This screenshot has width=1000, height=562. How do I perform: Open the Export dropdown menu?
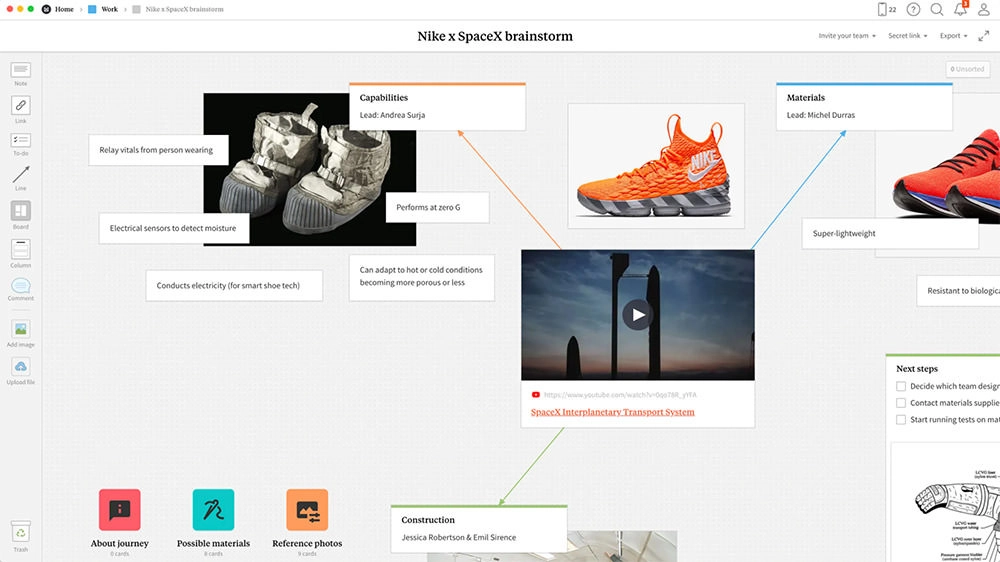tap(953, 36)
